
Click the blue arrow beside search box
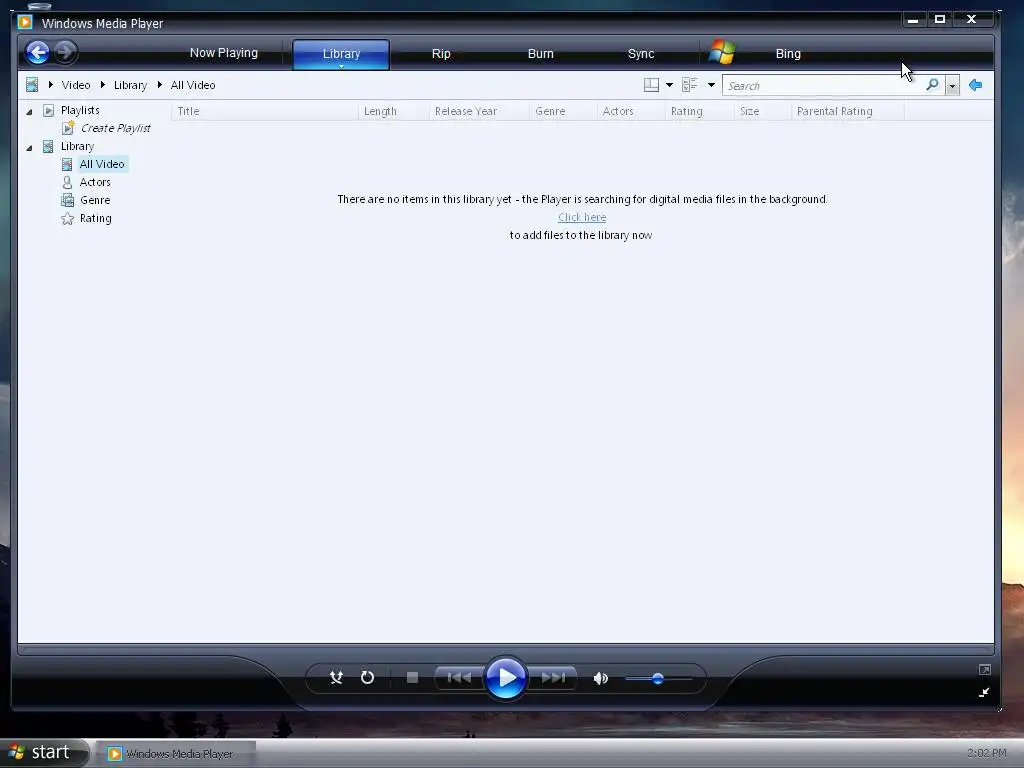coord(976,85)
